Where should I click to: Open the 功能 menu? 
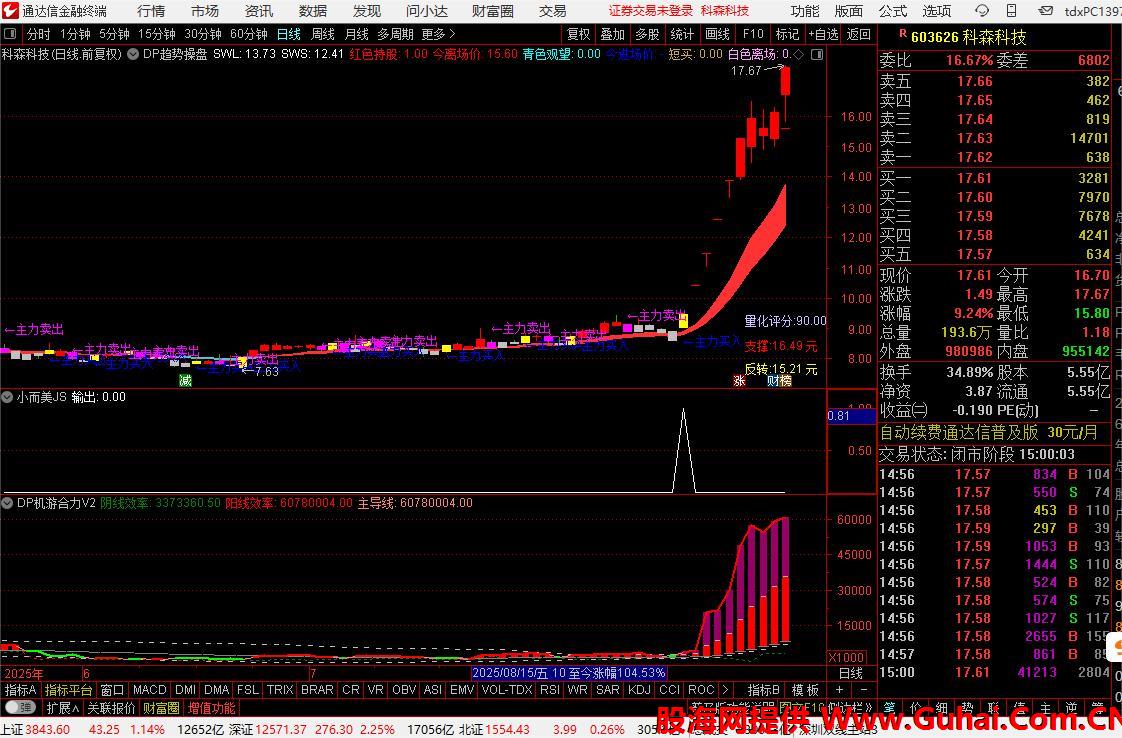805,11
